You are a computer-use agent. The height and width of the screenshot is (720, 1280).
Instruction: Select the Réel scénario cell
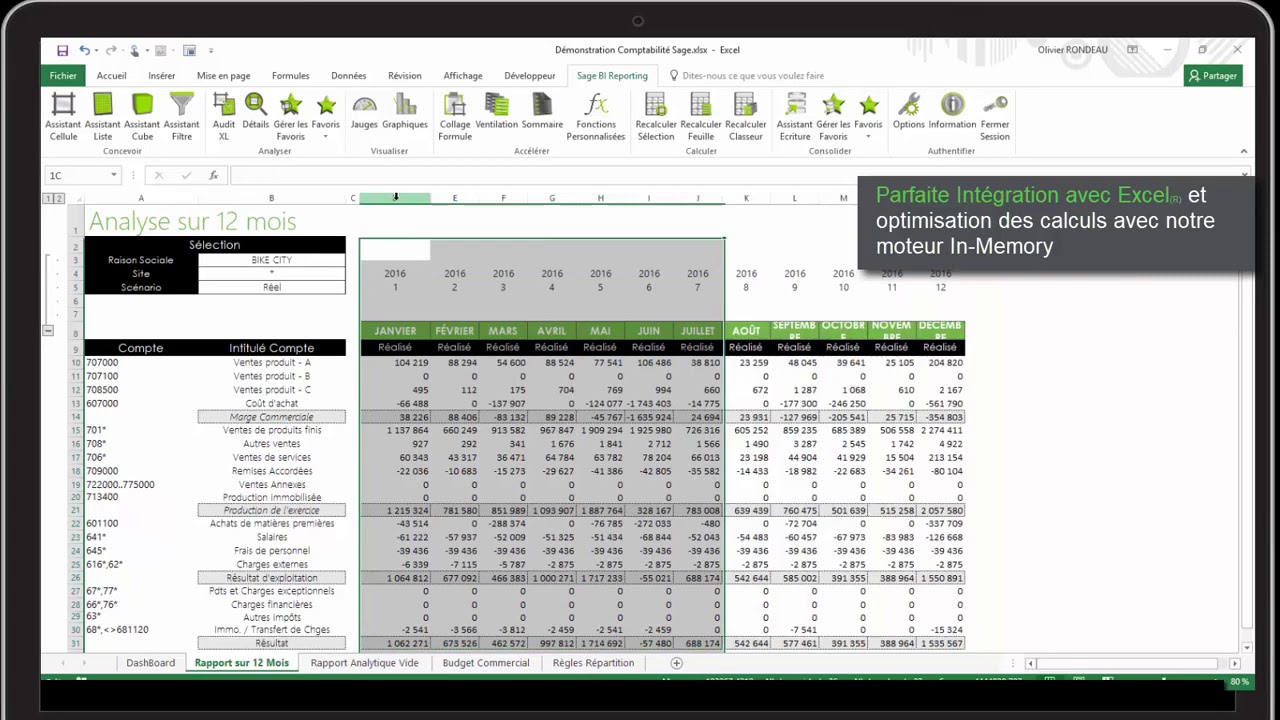pyautogui.click(x=272, y=287)
